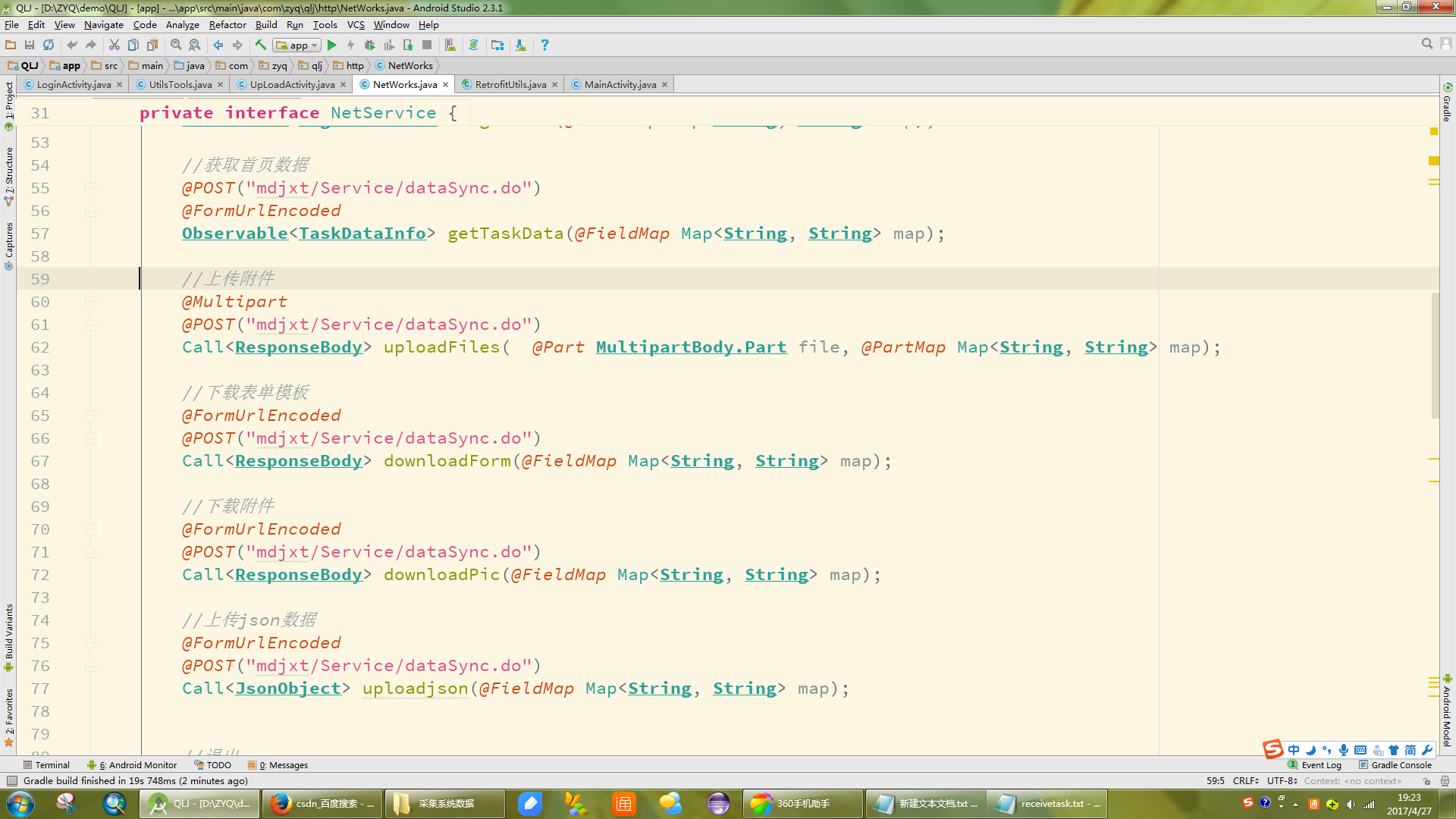This screenshot has height=819, width=1456.
Task: Collapse fold marker at line 70
Action: click(90, 529)
